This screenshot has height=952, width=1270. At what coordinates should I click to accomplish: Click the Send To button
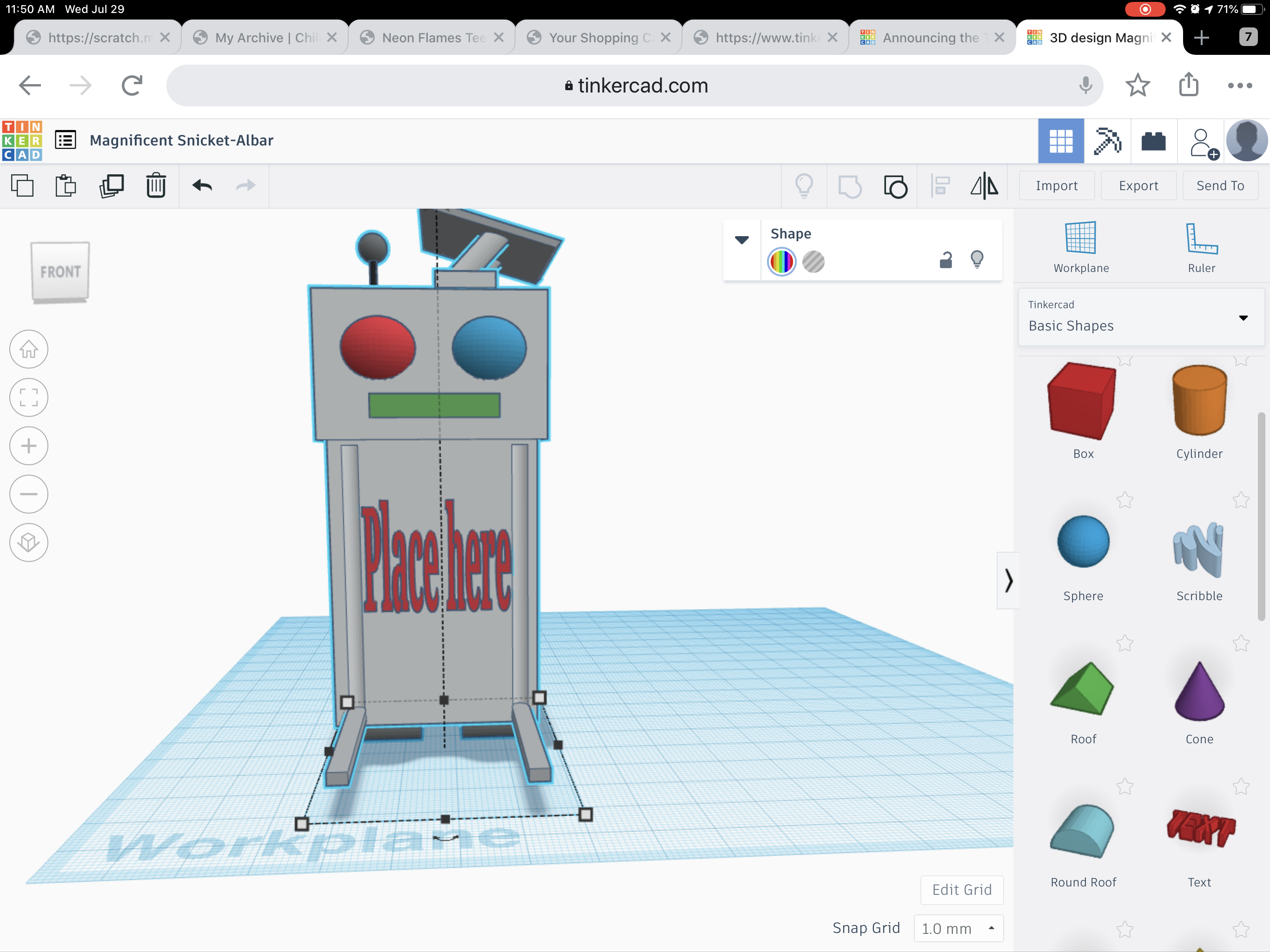pos(1220,185)
